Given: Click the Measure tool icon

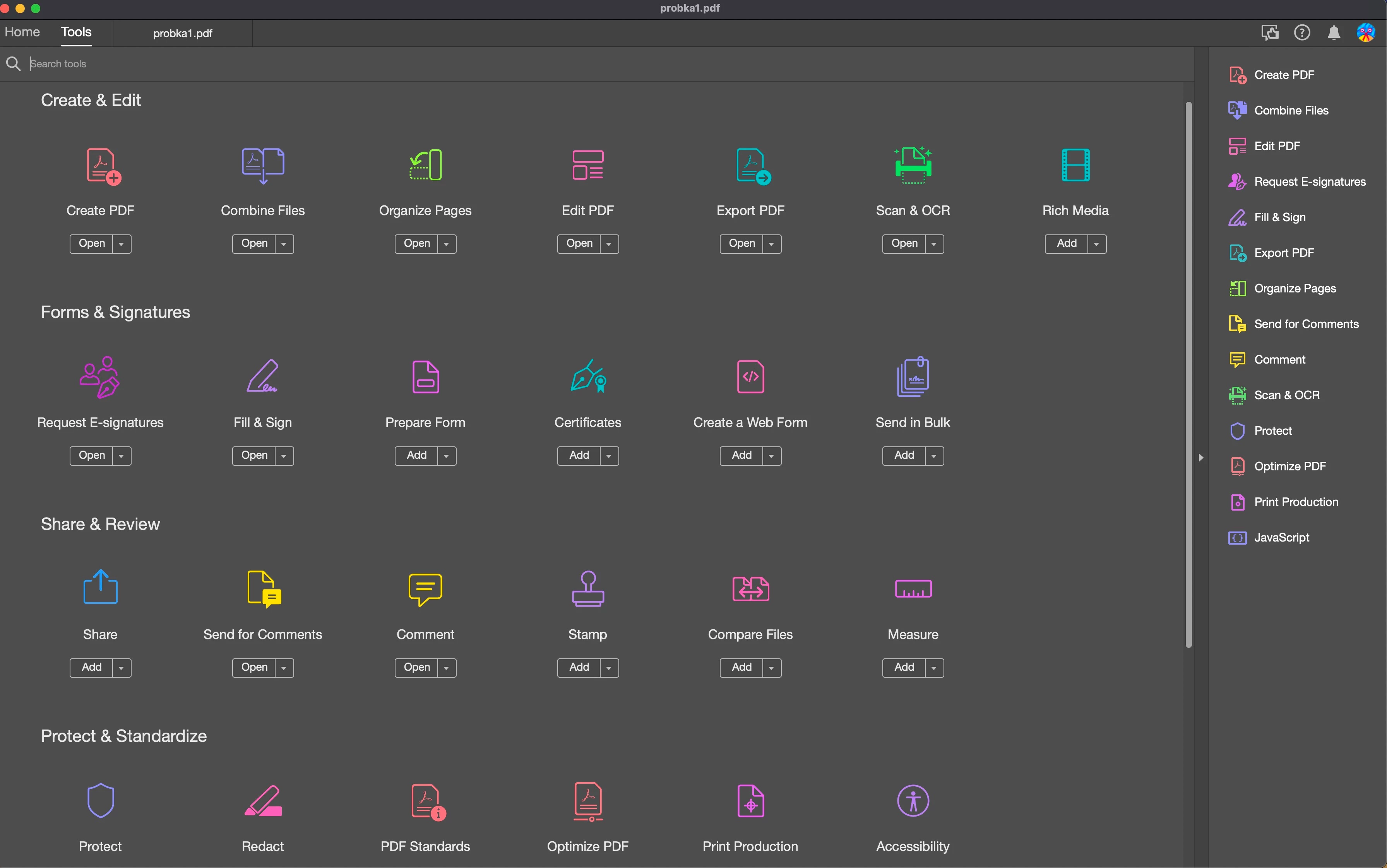Looking at the screenshot, I should click(x=913, y=589).
